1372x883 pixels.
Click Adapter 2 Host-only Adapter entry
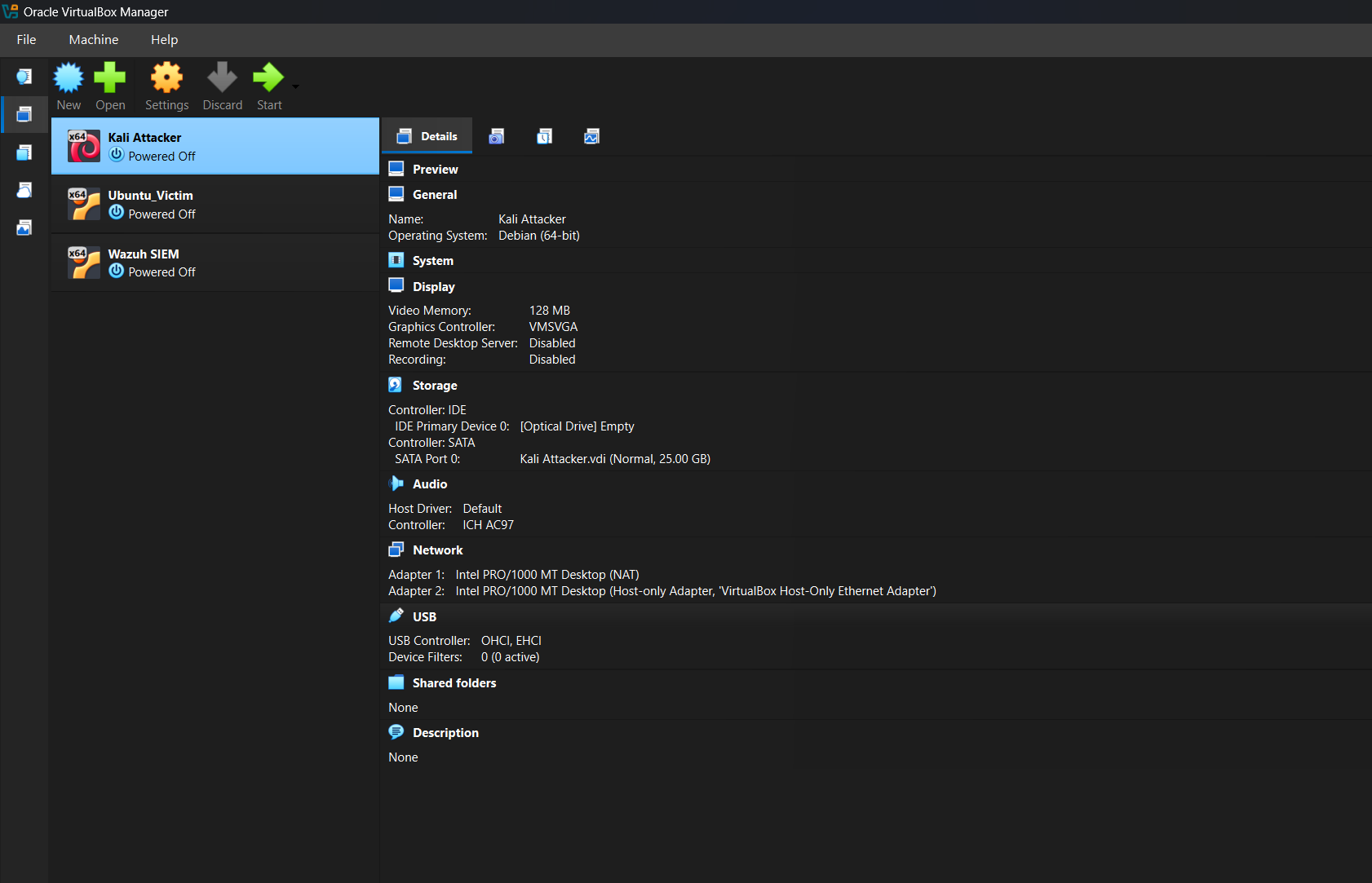coord(696,591)
